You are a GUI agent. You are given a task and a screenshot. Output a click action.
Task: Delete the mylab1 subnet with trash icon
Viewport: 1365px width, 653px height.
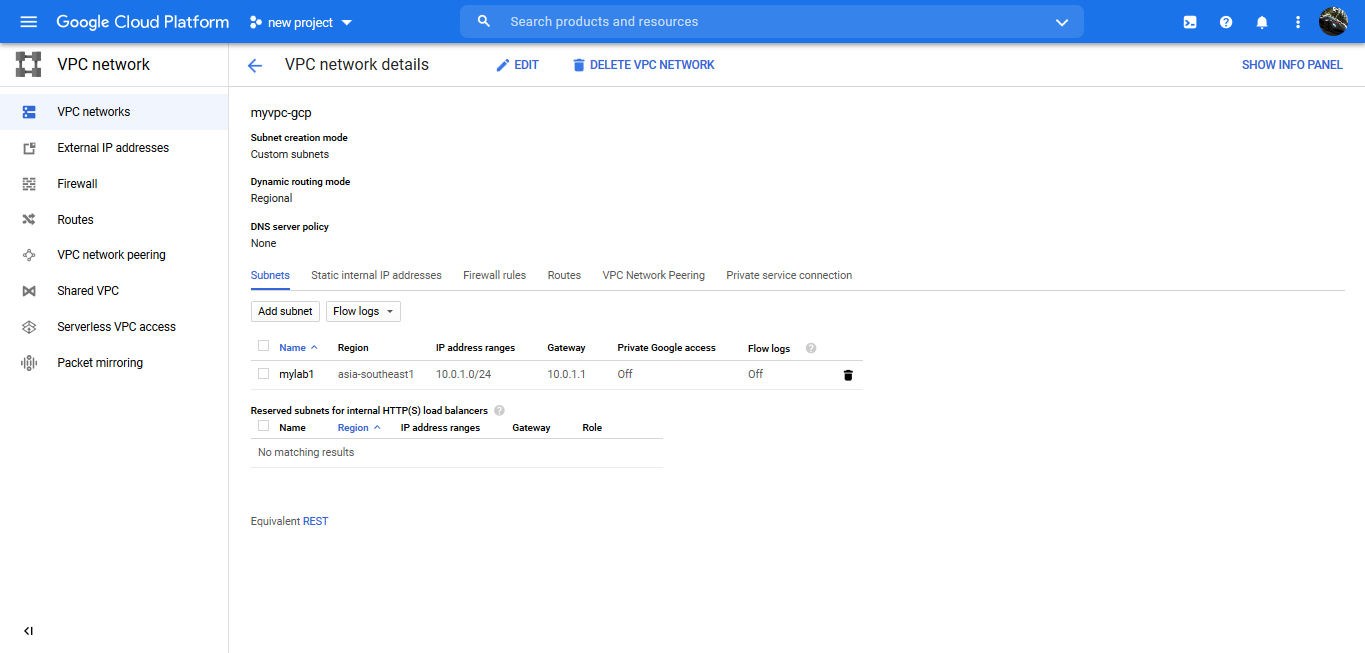point(848,375)
